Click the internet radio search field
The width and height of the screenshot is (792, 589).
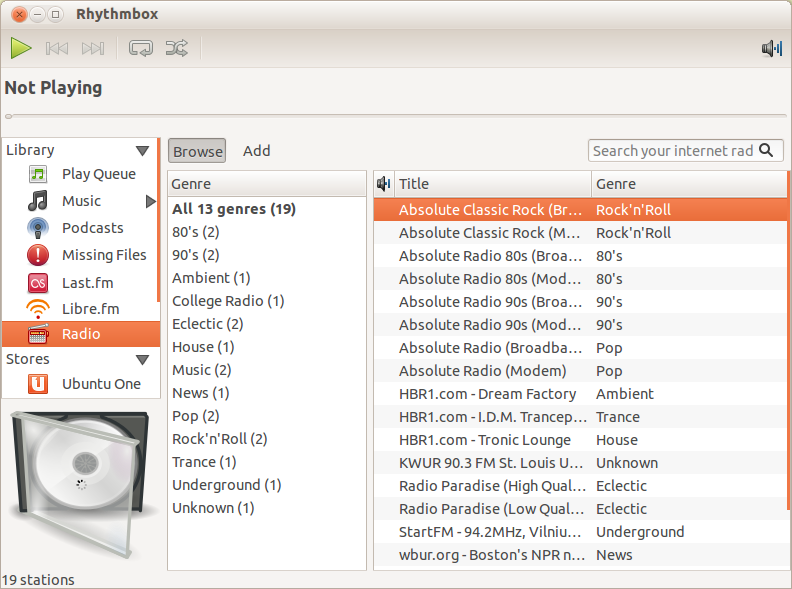[x=673, y=151]
